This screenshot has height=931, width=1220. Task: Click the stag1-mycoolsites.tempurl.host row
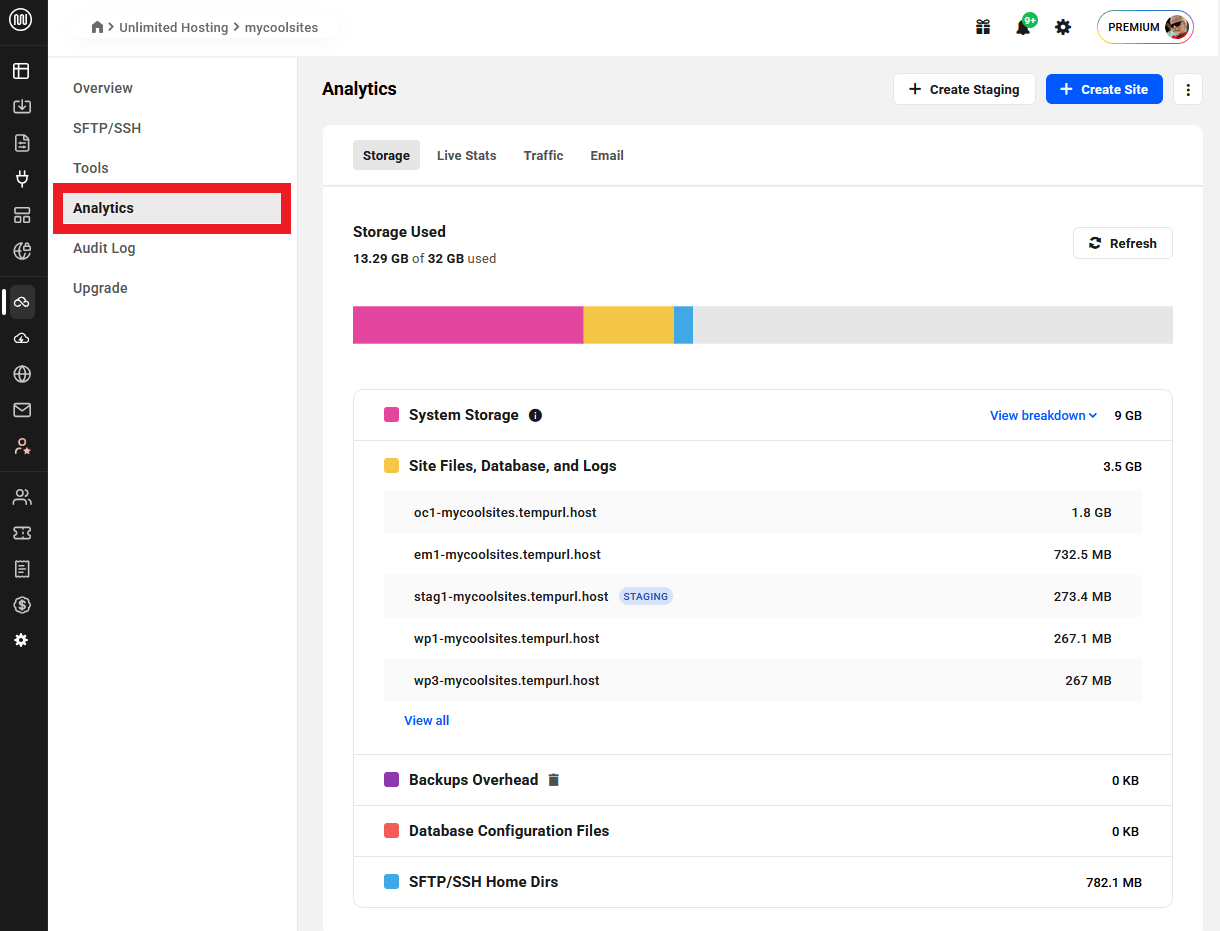point(763,596)
